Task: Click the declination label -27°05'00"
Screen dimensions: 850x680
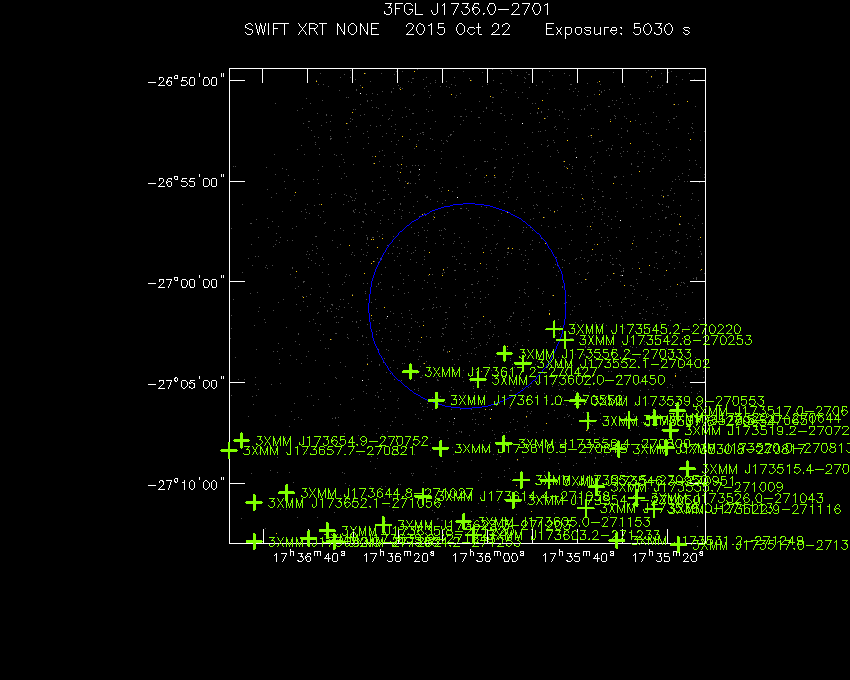Action: click(186, 383)
